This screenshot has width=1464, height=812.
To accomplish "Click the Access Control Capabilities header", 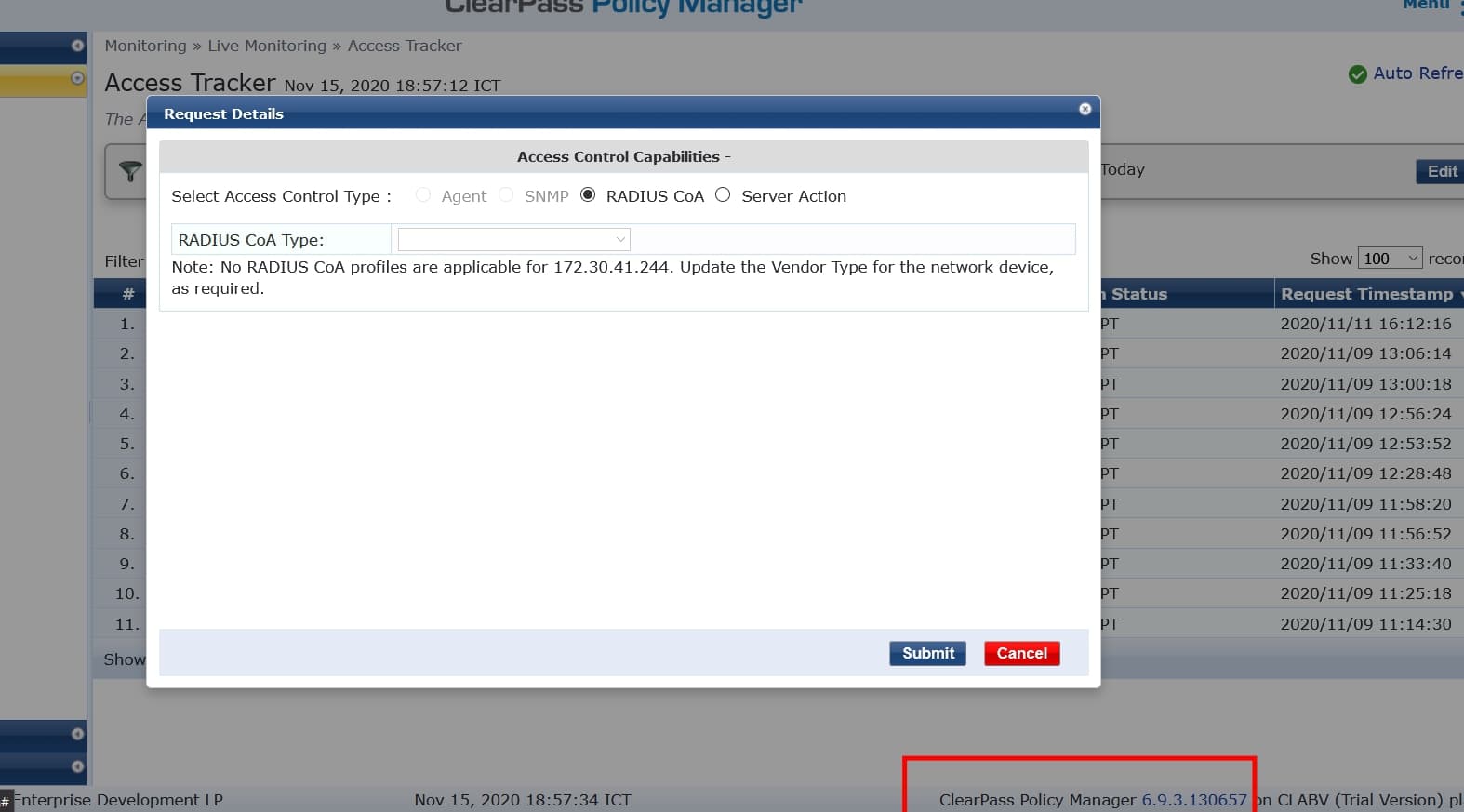I will [x=623, y=156].
